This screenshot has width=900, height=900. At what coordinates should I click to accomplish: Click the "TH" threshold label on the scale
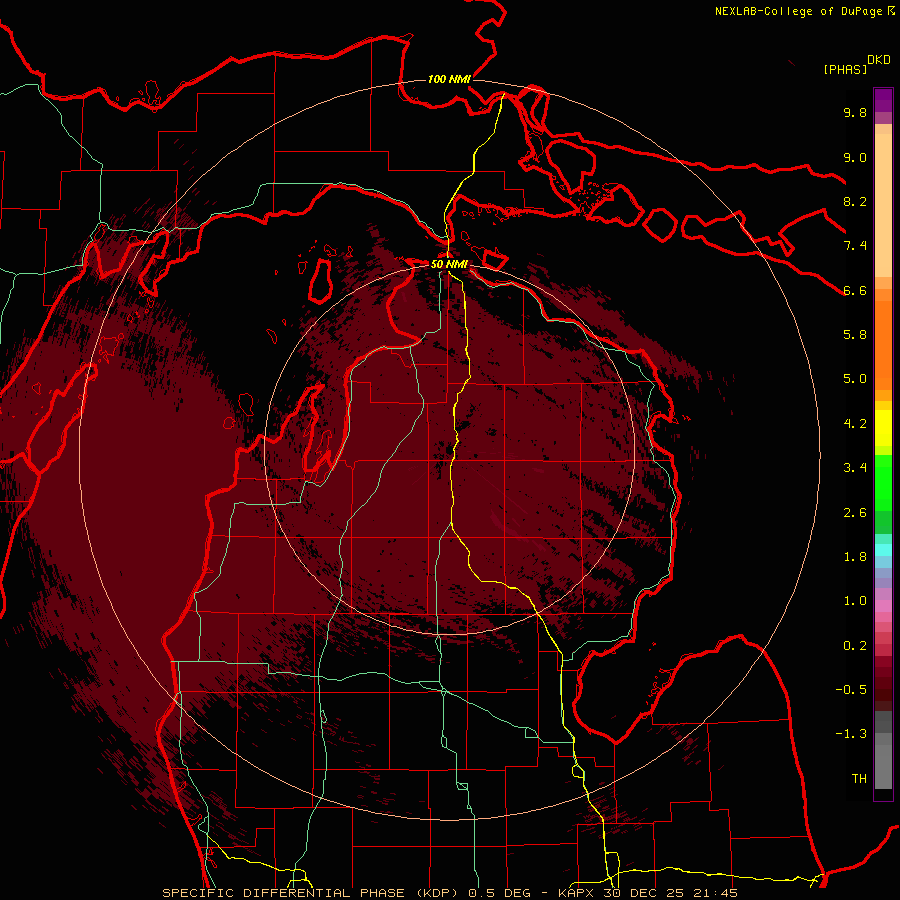859,779
